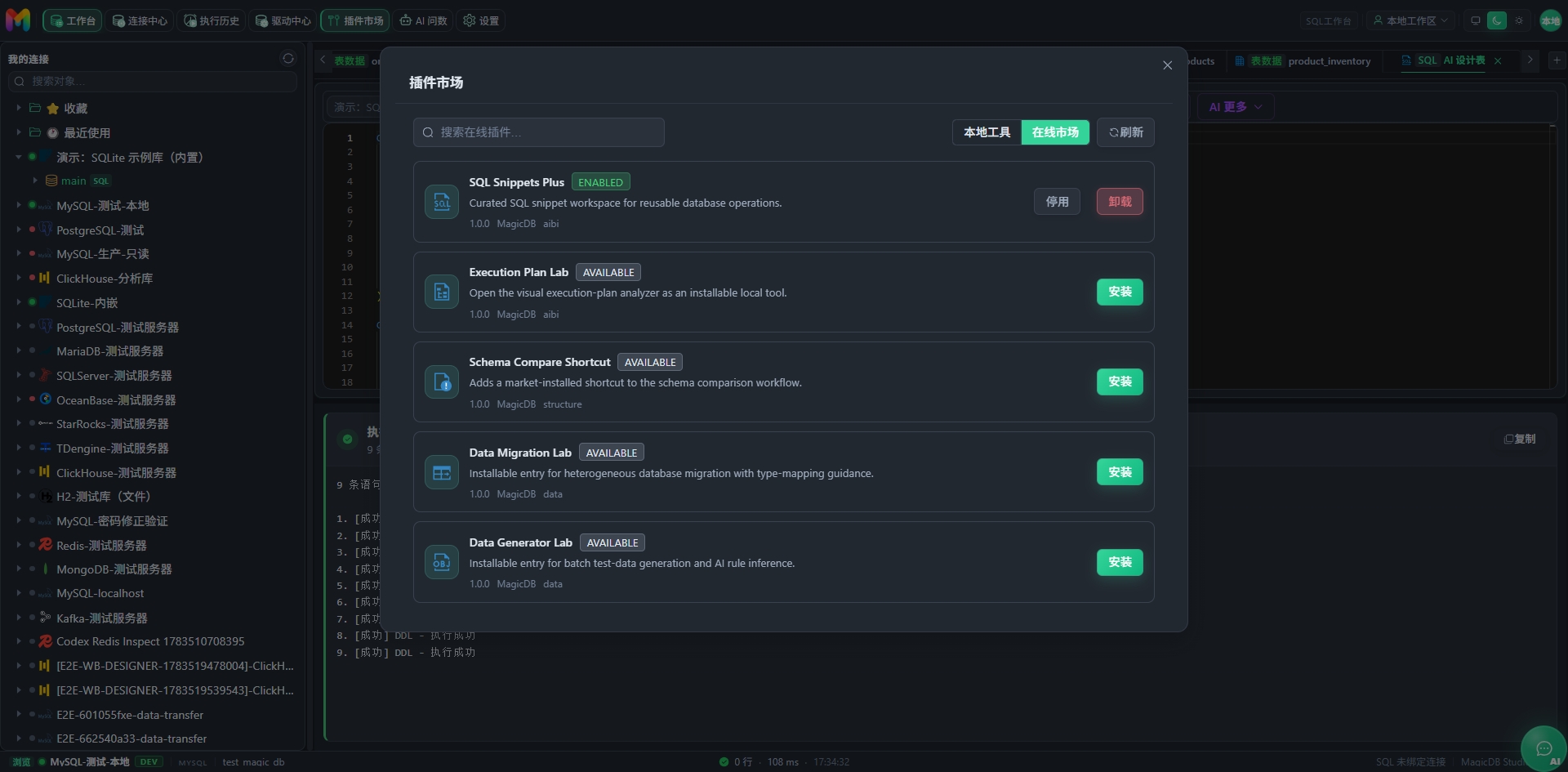Switch to dark mode moon toggle
The height and width of the screenshot is (772, 1568).
(1497, 20)
